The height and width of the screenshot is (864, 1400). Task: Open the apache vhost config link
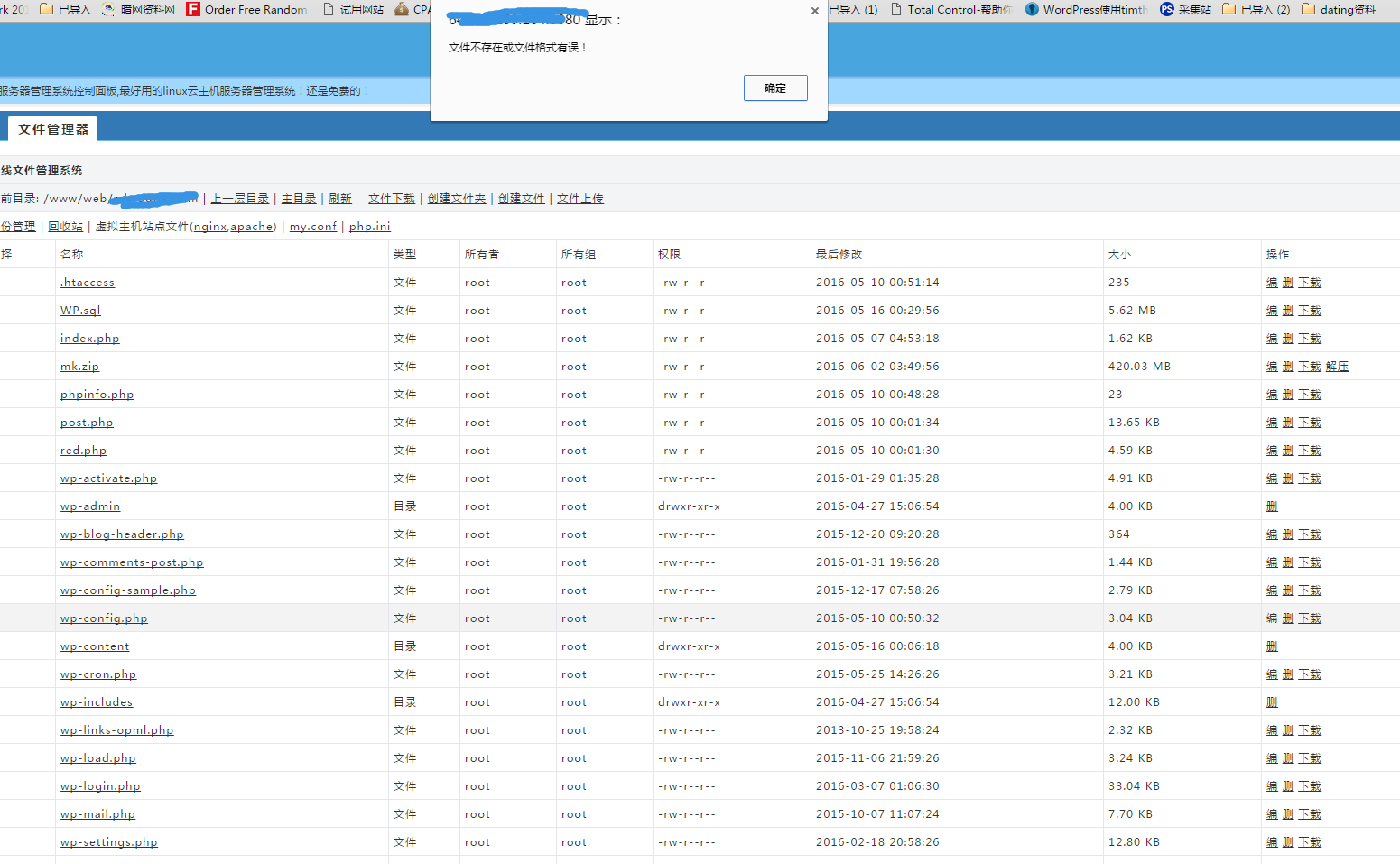251,227
